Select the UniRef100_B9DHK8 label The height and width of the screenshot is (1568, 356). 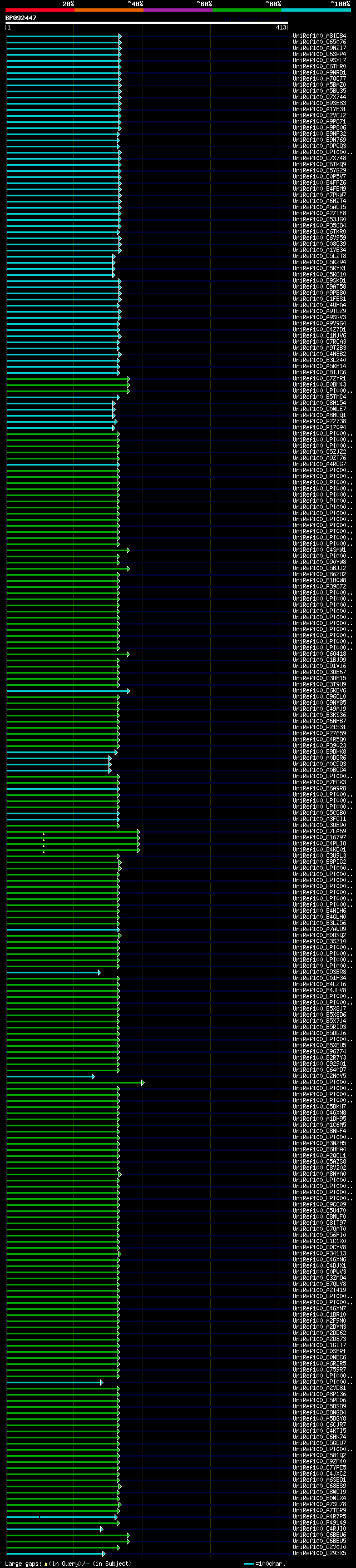point(319,752)
